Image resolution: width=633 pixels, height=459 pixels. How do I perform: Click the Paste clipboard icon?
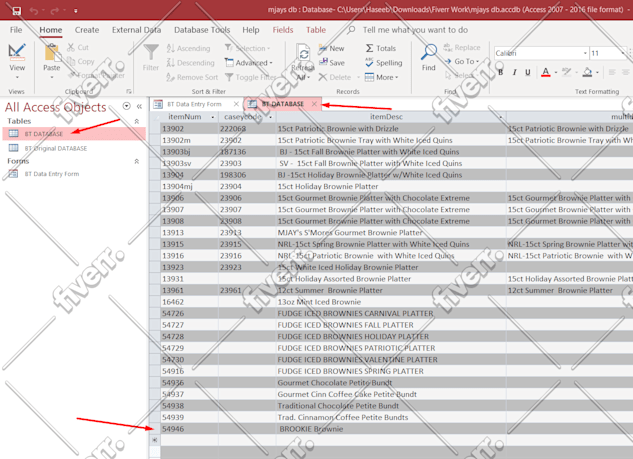(52, 52)
